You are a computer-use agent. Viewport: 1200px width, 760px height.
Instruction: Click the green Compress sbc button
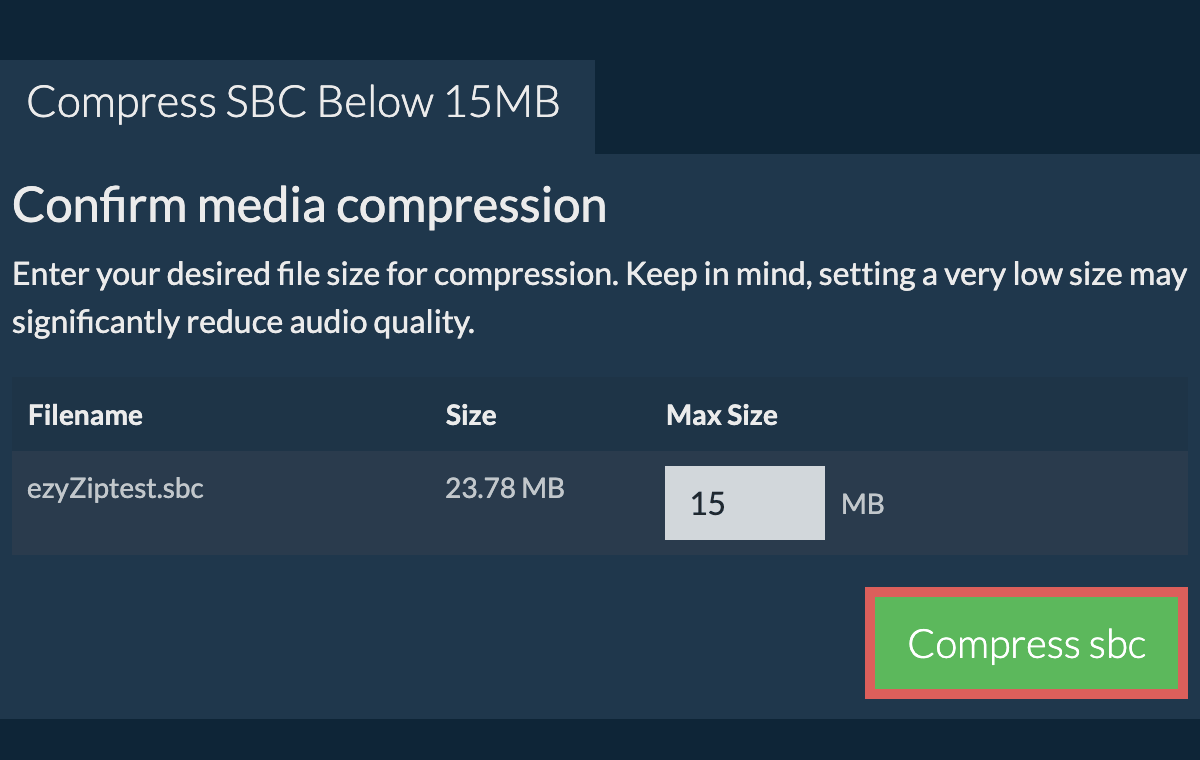click(x=1026, y=644)
